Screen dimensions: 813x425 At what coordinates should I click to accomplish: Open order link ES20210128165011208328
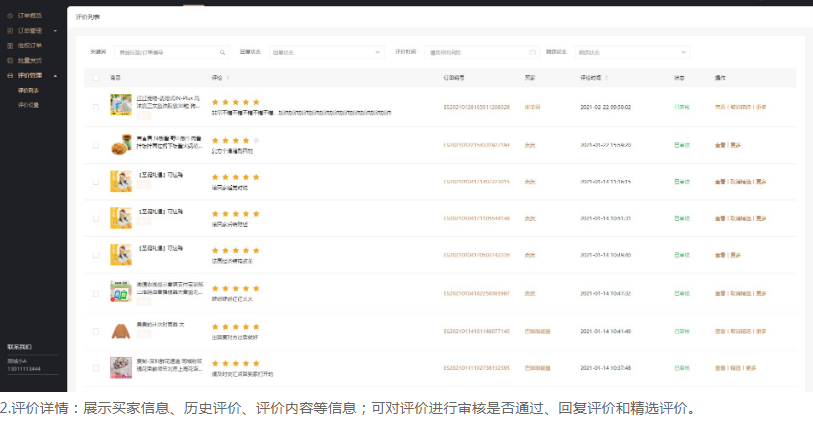coord(476,106)
